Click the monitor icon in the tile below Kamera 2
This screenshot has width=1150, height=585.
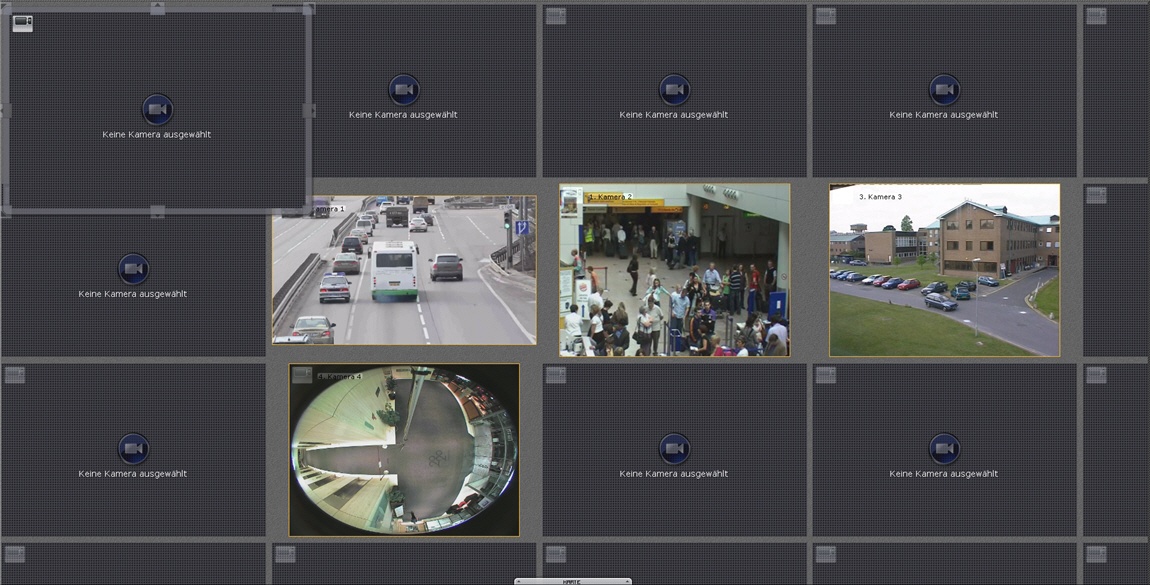click(556, 374)
